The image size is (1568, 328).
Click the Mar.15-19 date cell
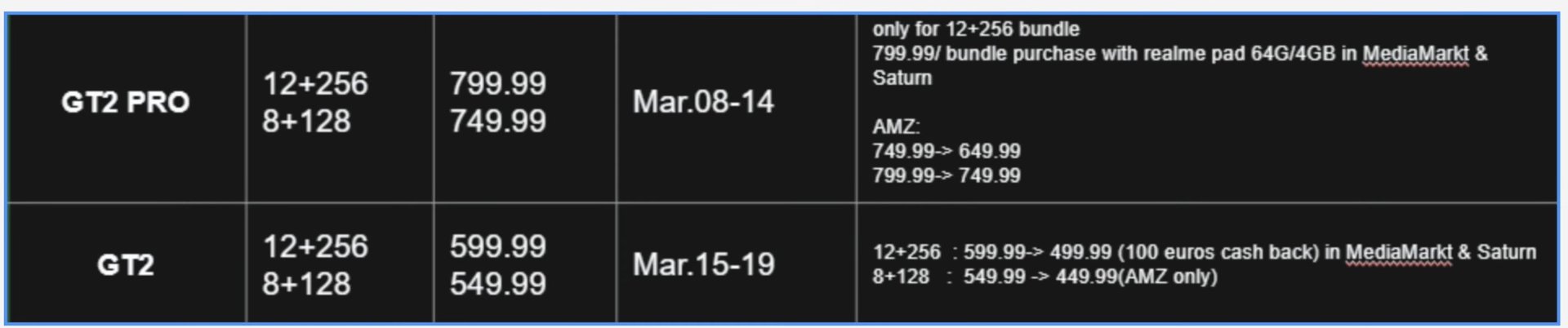point(736,263)
